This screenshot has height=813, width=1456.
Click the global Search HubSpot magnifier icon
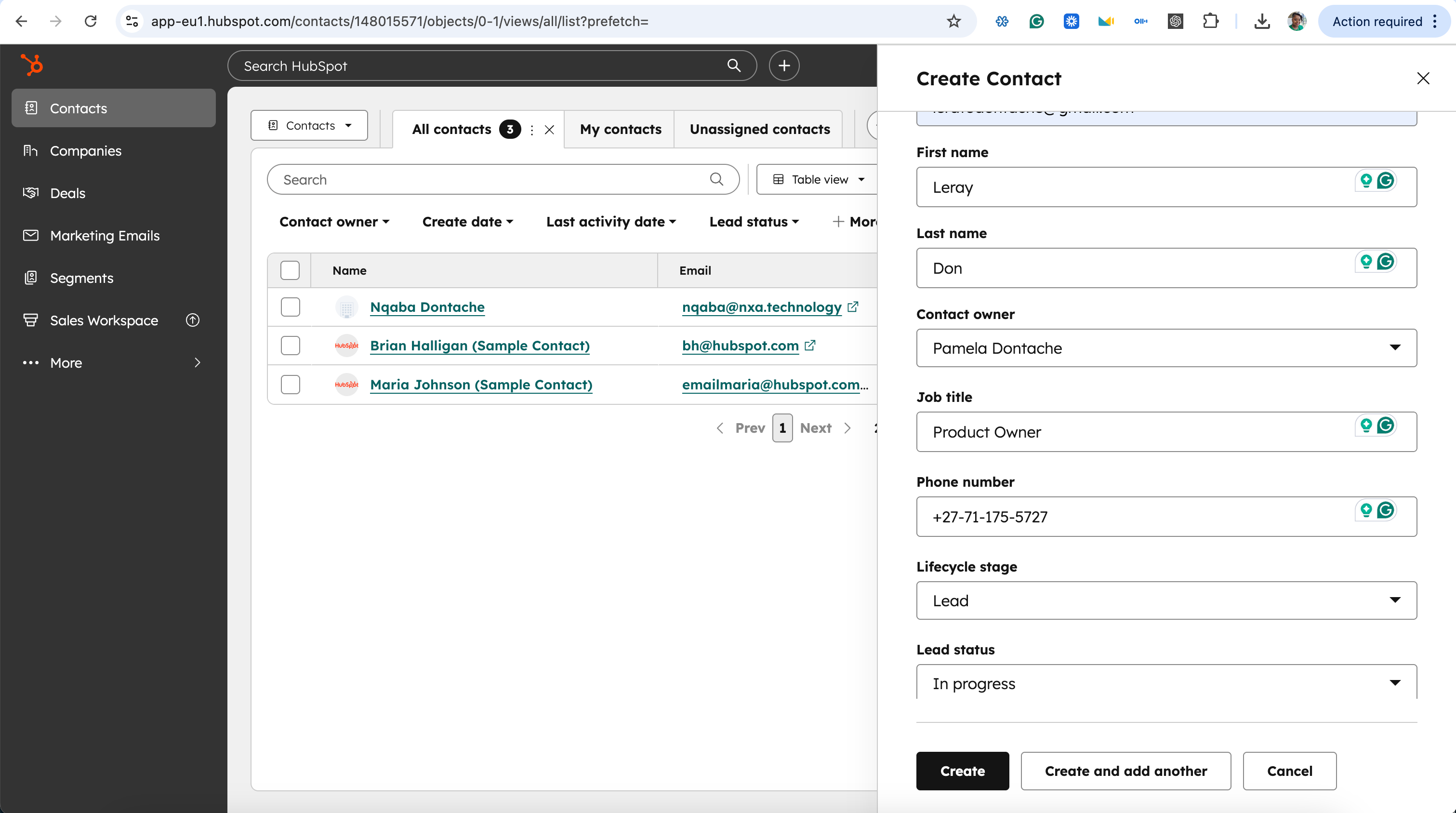click(x=734, y=66)
